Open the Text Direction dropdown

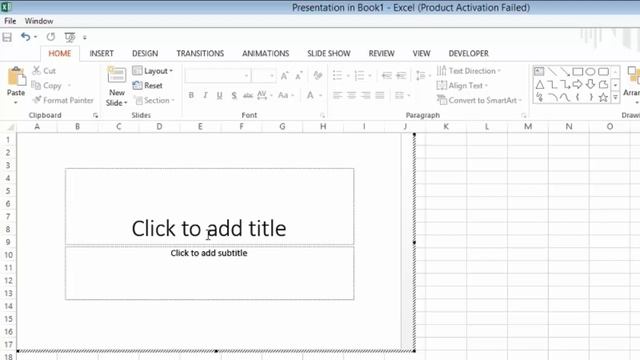(x=469, y=71)
